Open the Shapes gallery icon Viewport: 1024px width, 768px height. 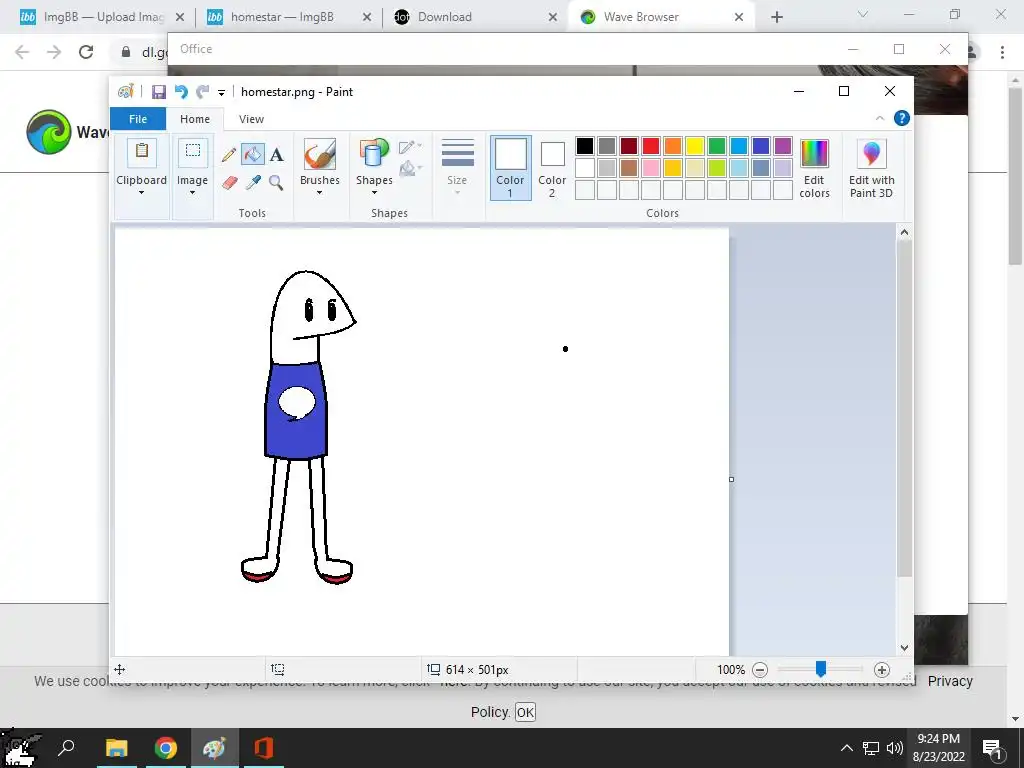[x=374, y=154]
